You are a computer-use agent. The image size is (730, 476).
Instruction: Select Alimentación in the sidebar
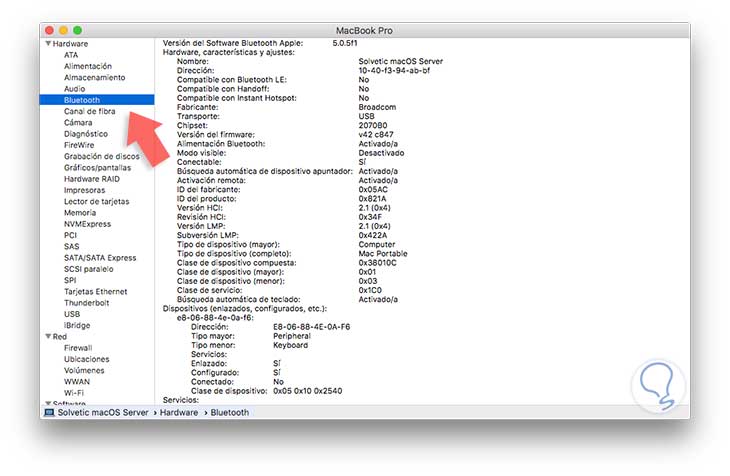point(88,66)
